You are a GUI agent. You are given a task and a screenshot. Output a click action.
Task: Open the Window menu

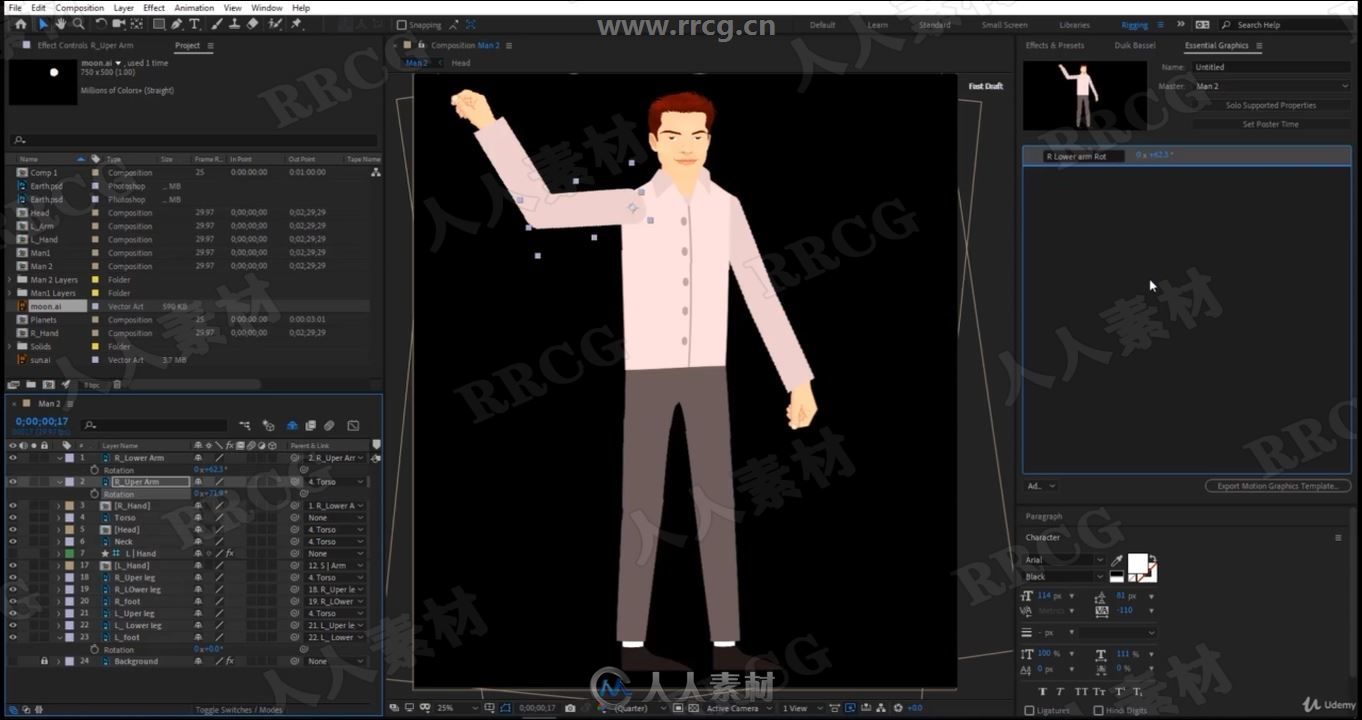coord(266,8)
